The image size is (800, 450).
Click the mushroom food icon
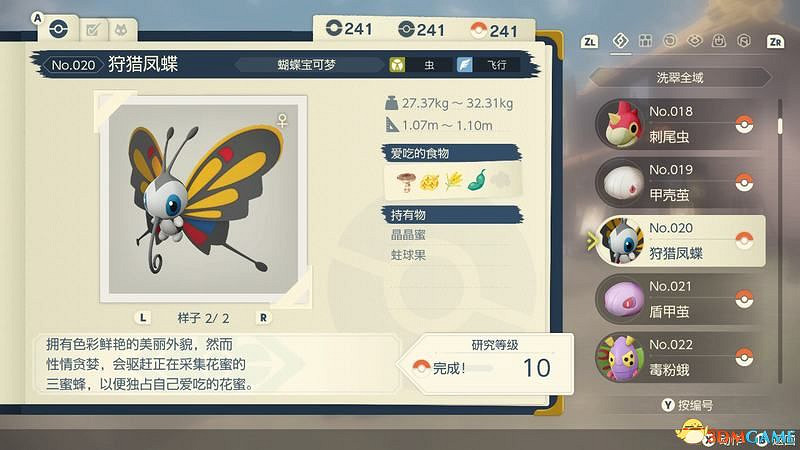406,181
